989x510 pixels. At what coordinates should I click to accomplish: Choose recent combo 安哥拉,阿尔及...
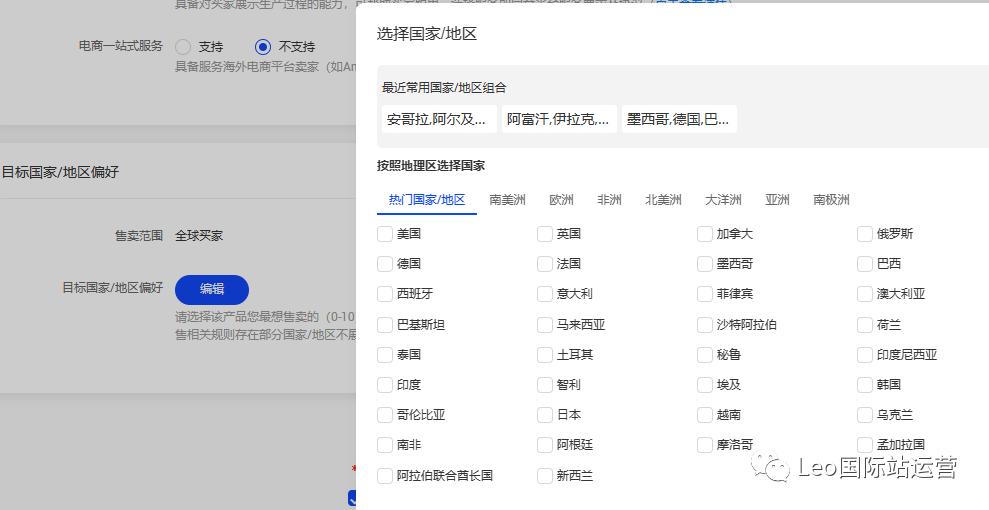(439, 119)
